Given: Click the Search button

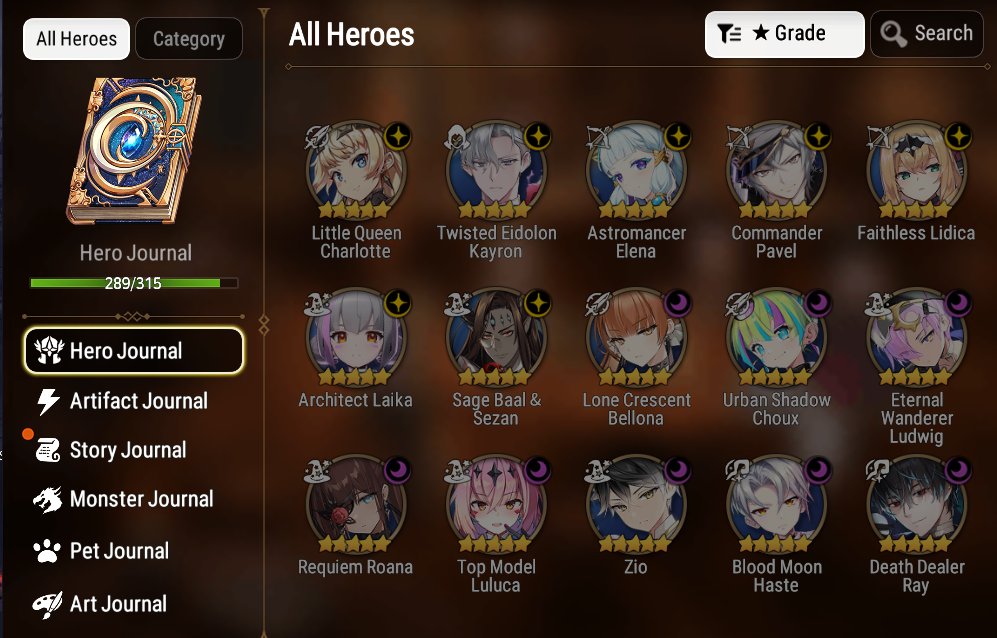Looking at the screenshot, I should click(927, 34).
